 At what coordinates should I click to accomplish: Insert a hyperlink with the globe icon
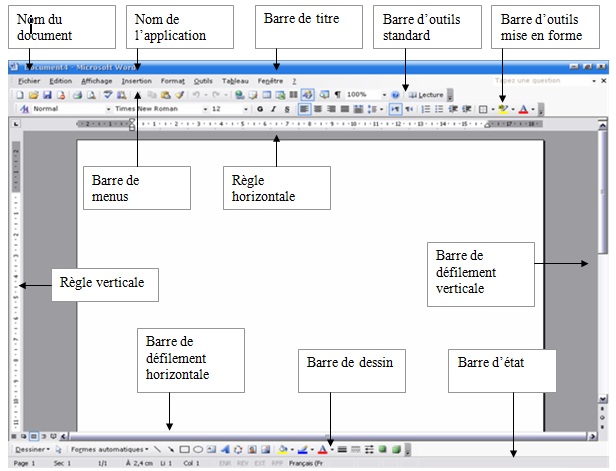coord(239,95)
